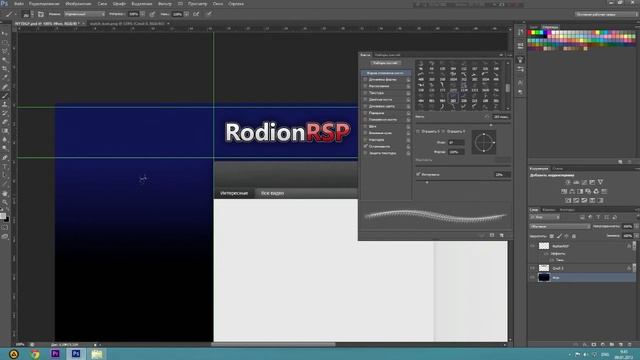
Task: Hide the Фон layer
Action: click(532, 278)
